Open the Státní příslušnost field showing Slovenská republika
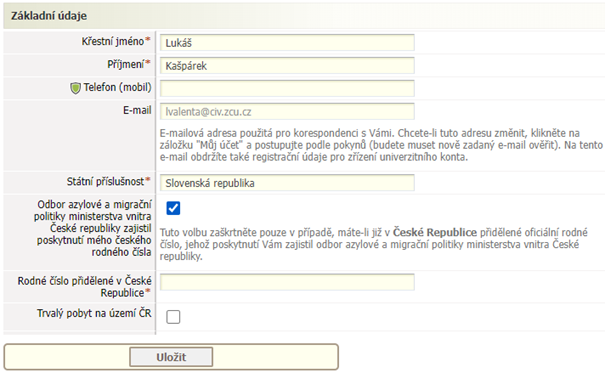The height and width of the screenshot is (373, 605). pyautogui.click(x=287, y=182)
